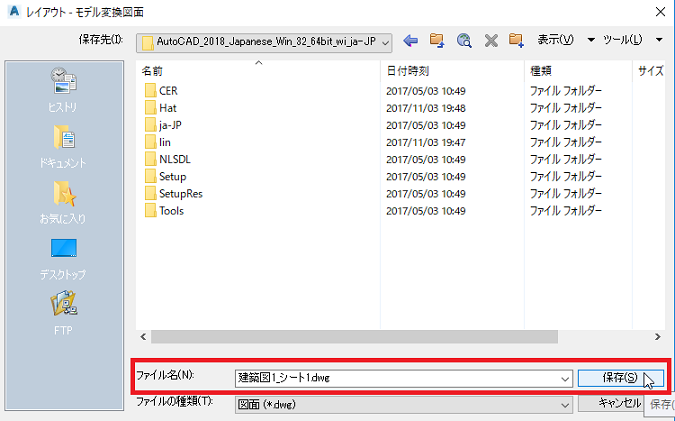
Task: Click the CER row date 2017/05/03 10:49
Action: click(426, 91)
